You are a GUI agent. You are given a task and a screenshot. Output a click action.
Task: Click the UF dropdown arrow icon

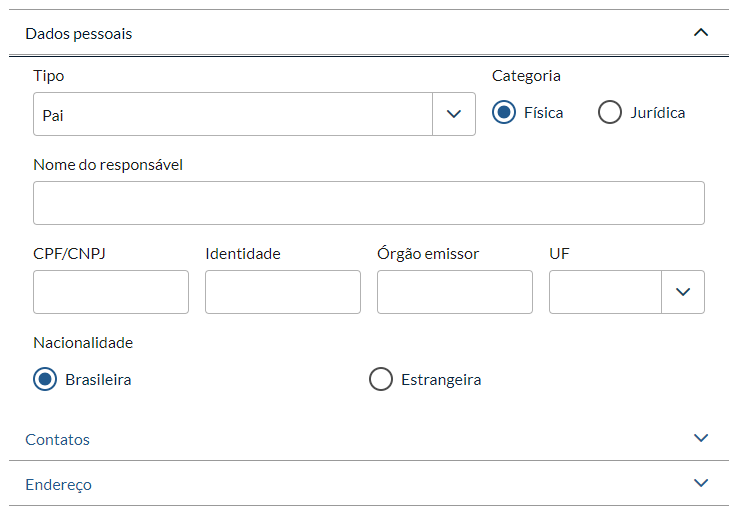click(x=683, y=292)
